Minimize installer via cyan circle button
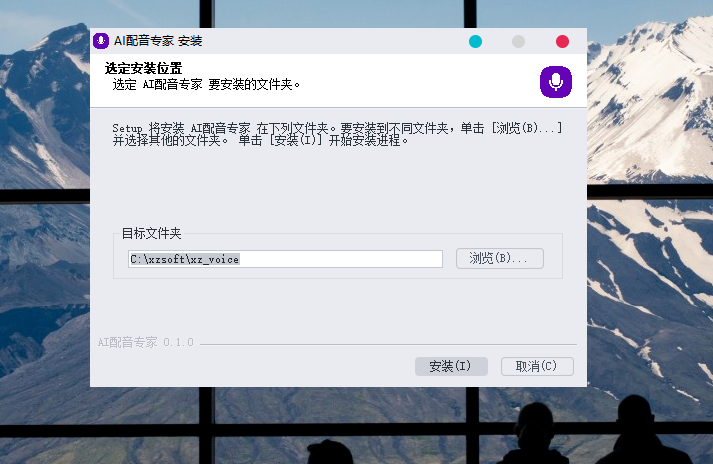The height and width of the screenshot is (464, 713). coord(475,41)
